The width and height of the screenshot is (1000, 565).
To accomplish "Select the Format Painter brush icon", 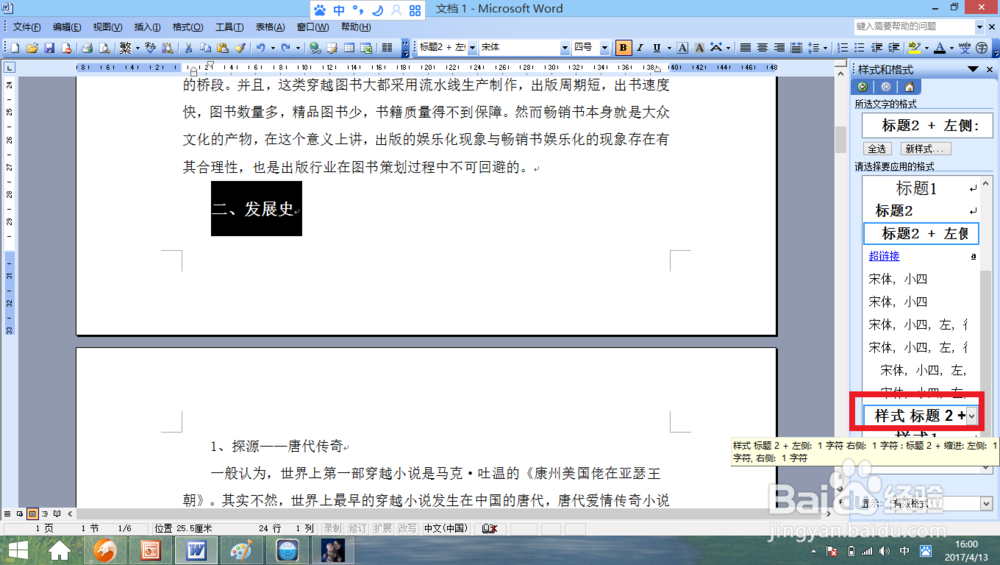I will click(x=240, y=48).
